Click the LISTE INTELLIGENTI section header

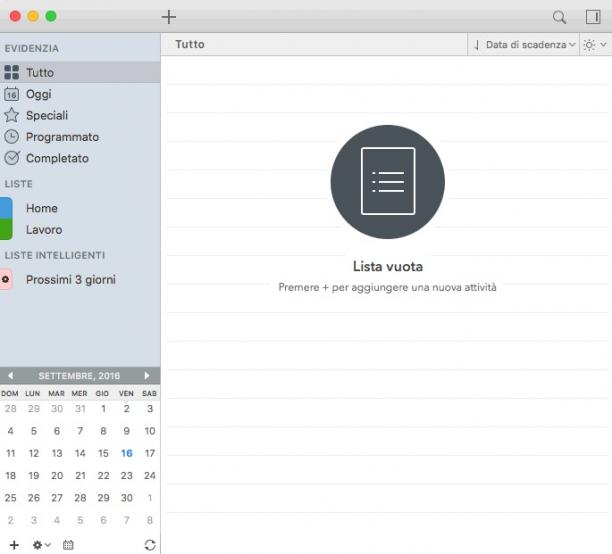(55, 255)
